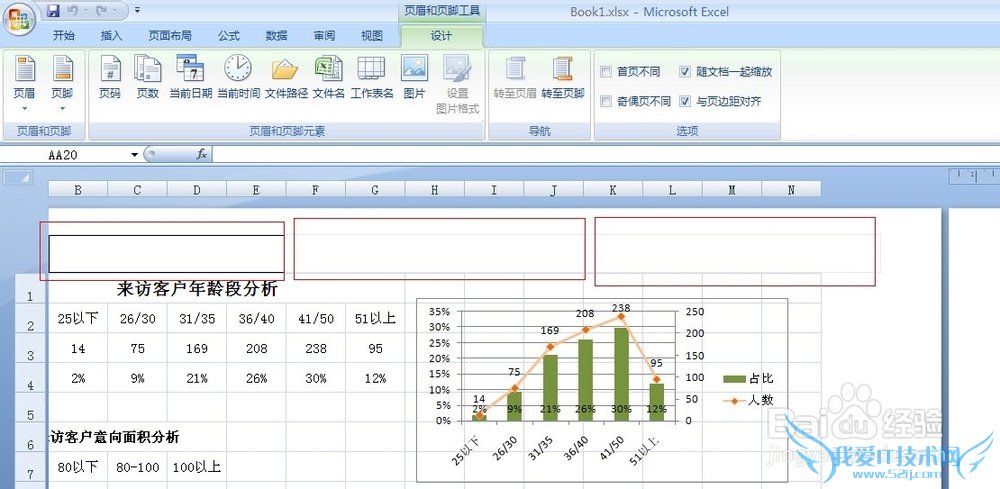
Task: Open the 页面布局 tab
Action: click(170, 36)
